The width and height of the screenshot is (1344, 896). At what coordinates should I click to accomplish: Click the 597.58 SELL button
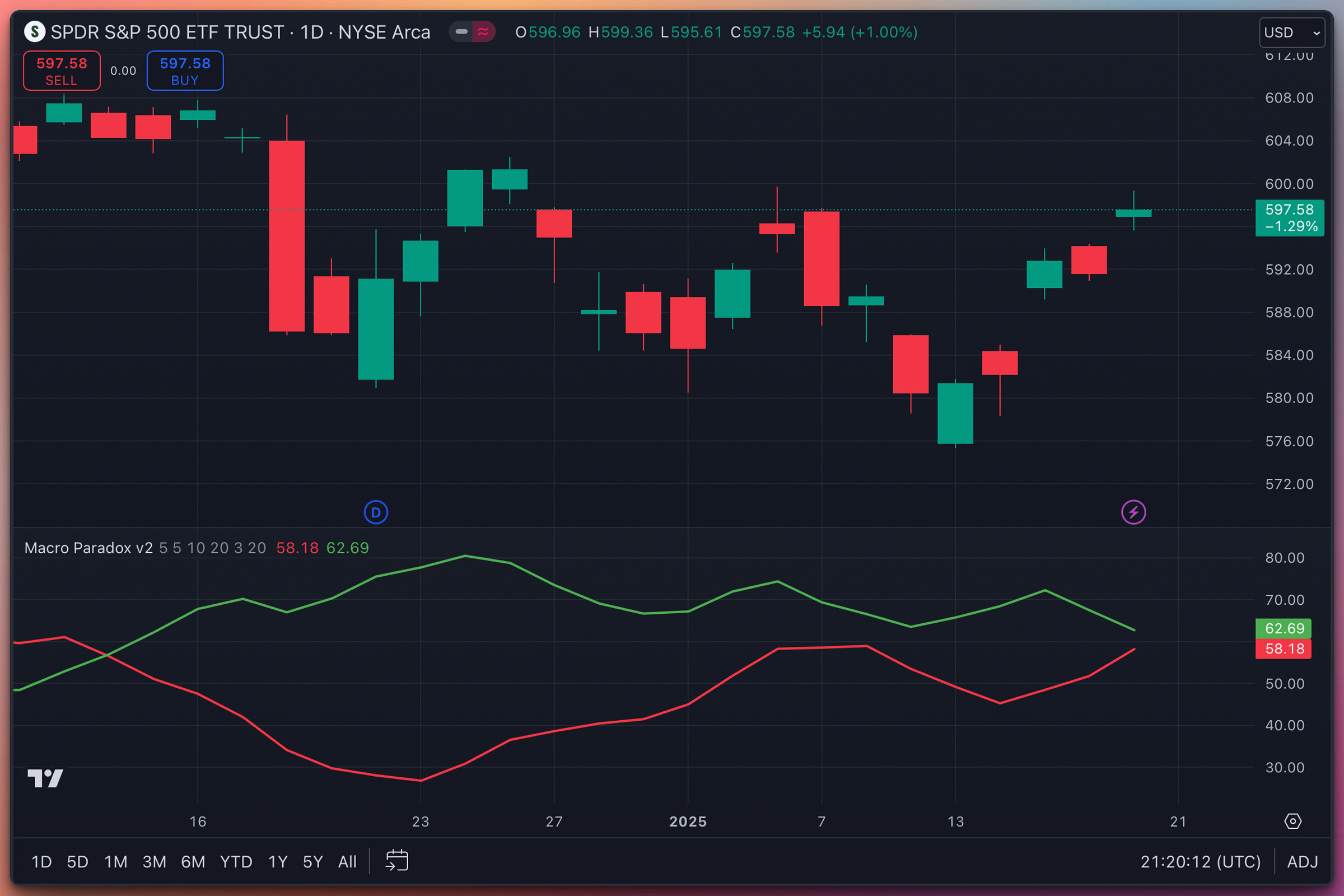pos(62,71)
